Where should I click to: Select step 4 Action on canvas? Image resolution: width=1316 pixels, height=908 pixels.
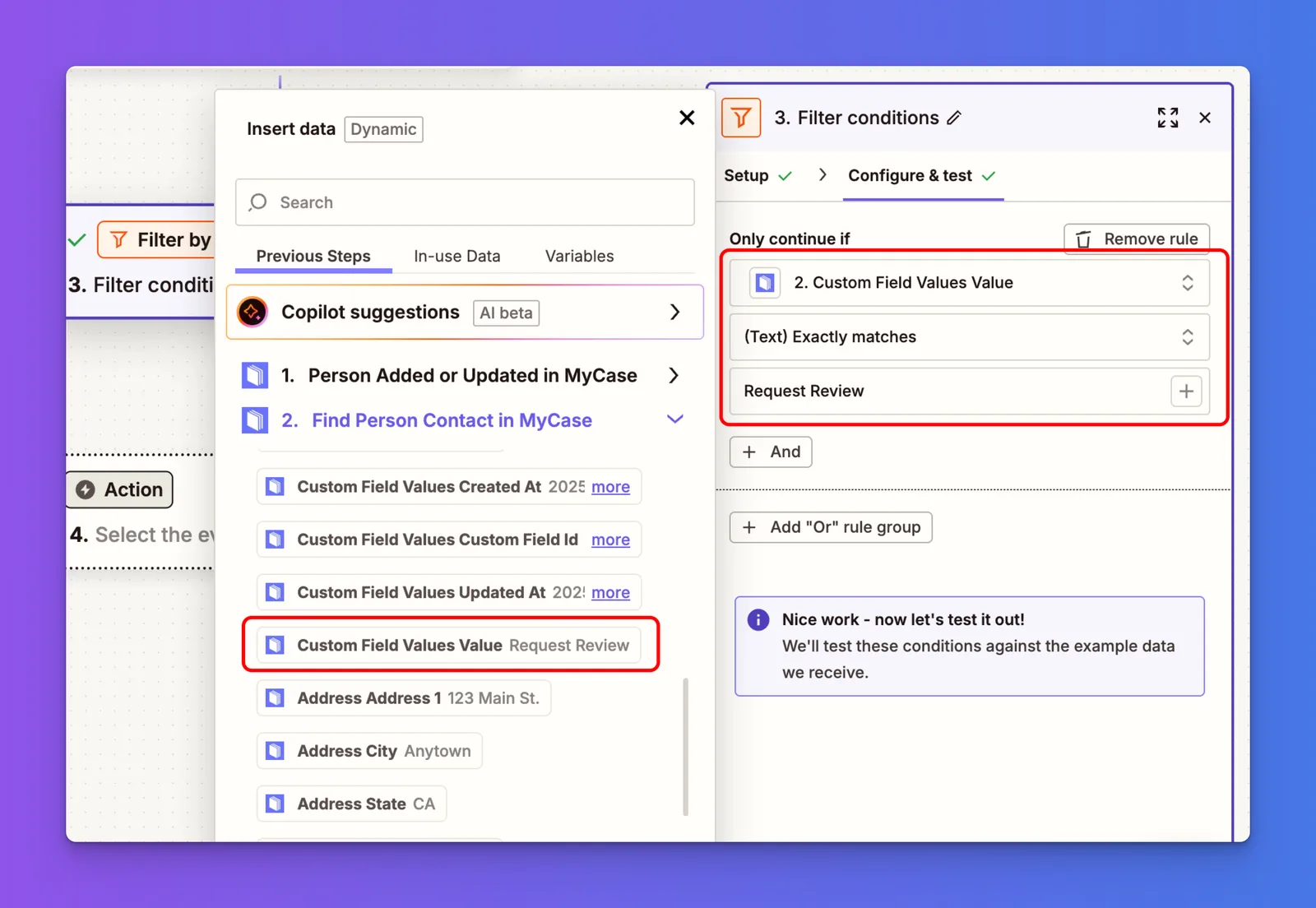pyautogui.click(x=120, y=489)
